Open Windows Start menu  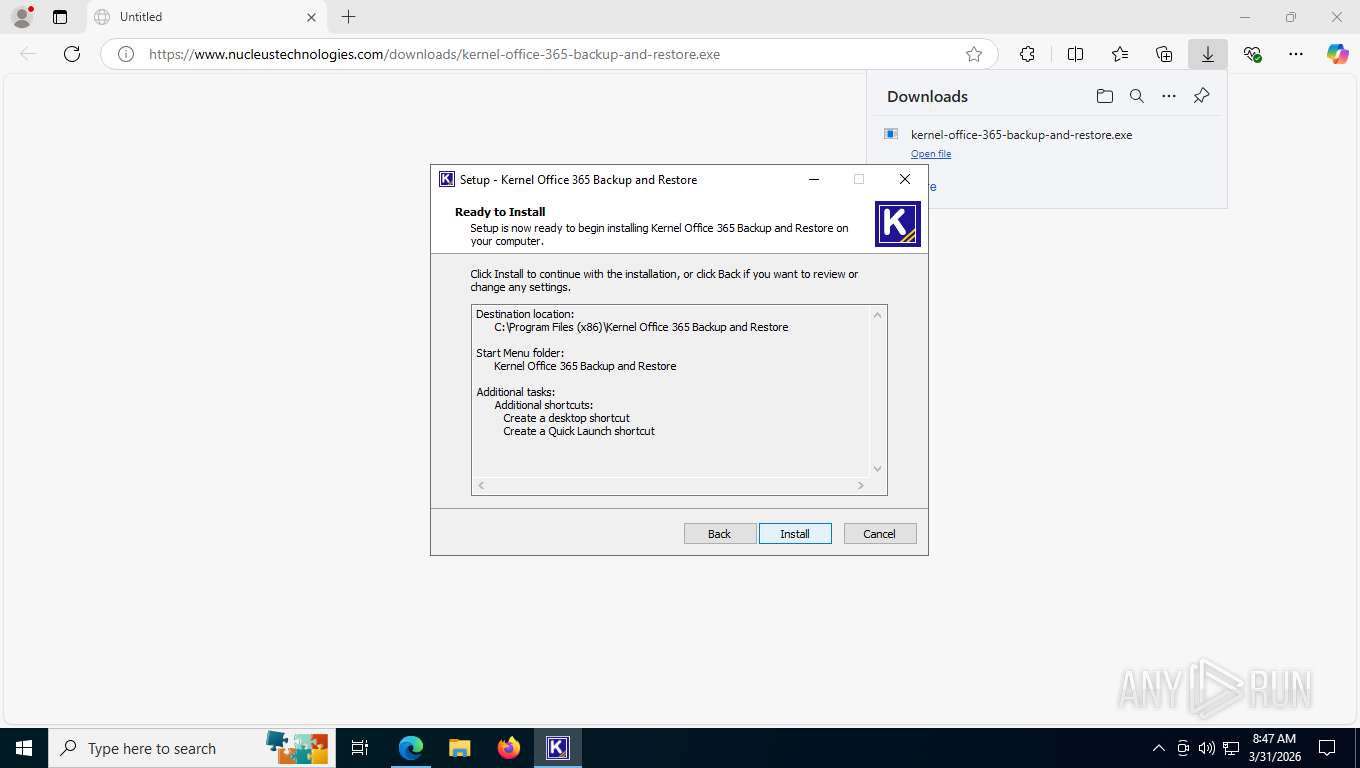pos(24,748)
